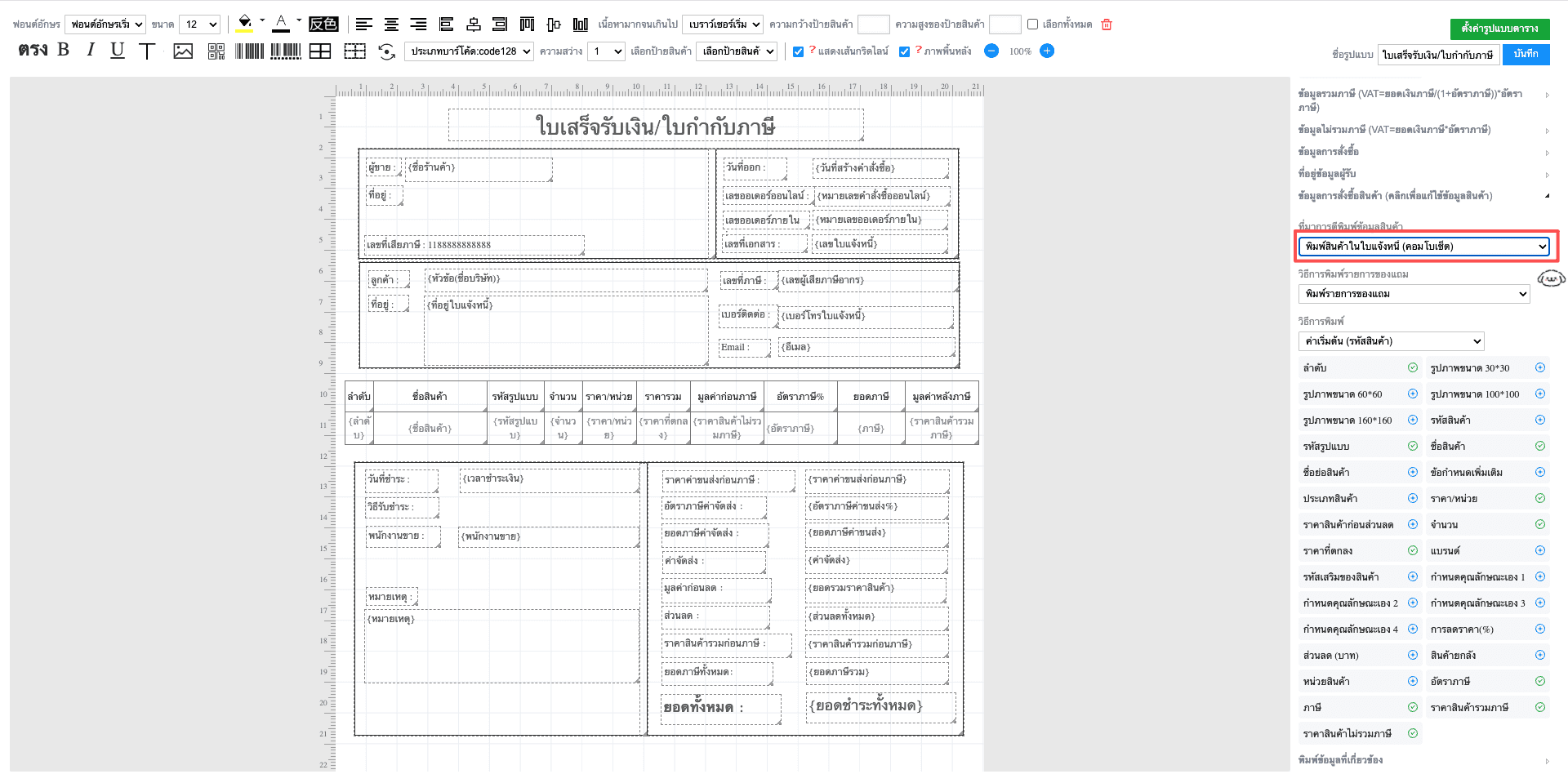Insert a text box element
Viewport: 1568px width, 783px height.
147,51
